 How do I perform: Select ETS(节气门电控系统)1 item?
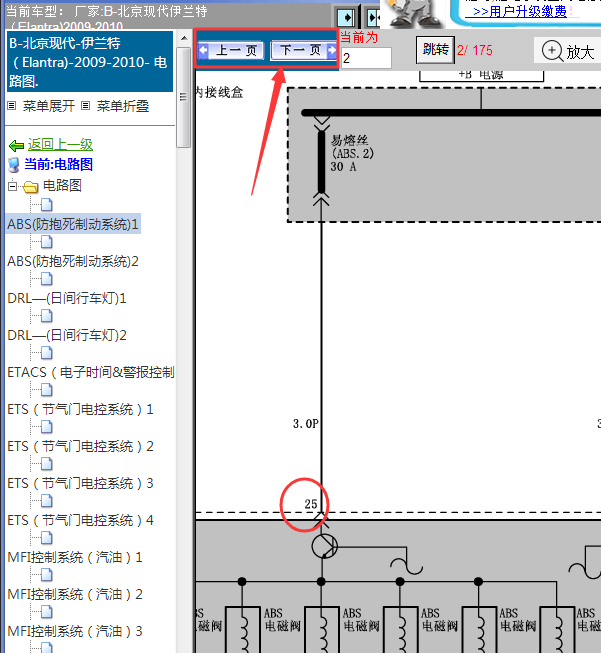point(80,409)
